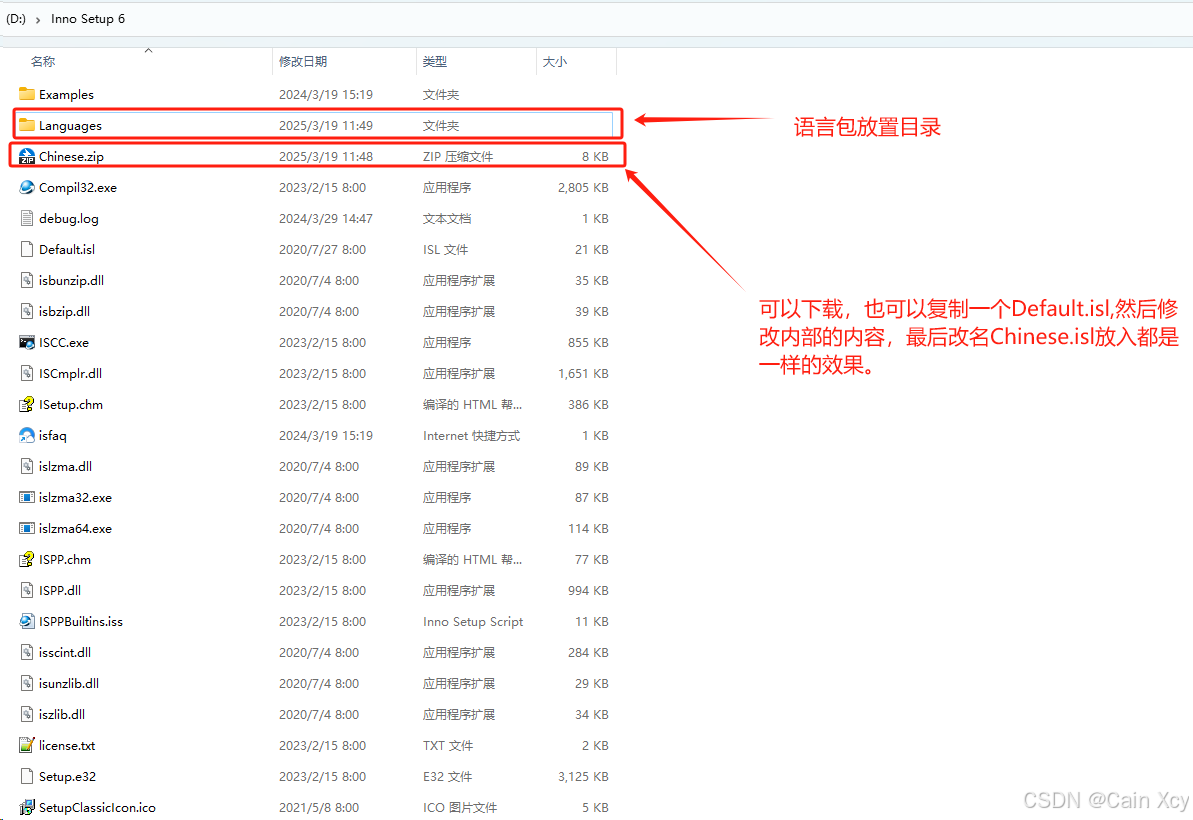Click the sort direction arrow above 名称
The width and height of the screenshot is (1193, 820).
(148, 50)
